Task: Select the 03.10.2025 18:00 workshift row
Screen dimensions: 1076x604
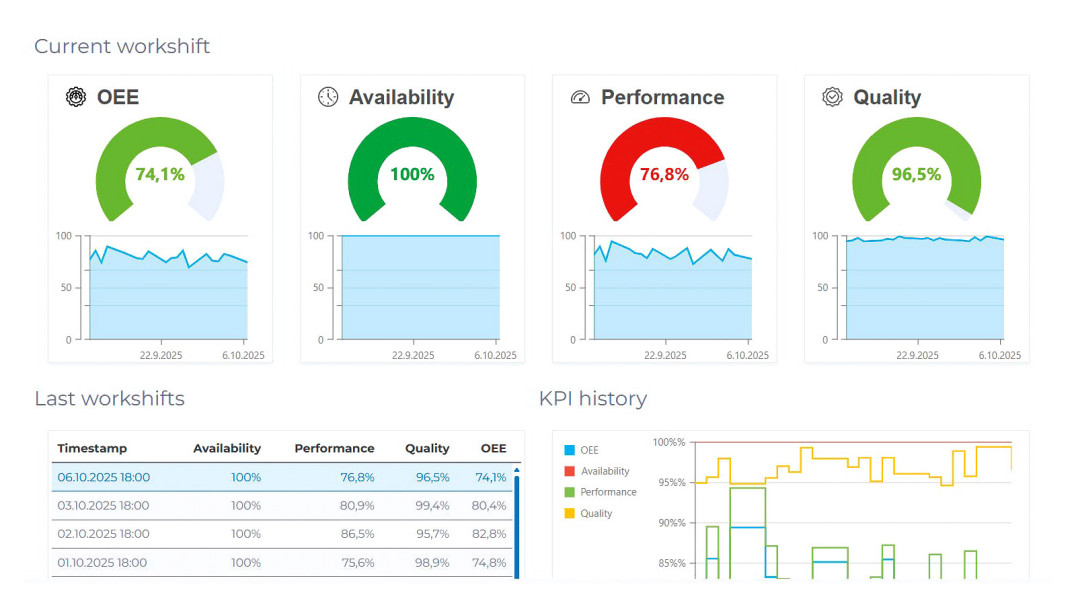Action: point(282,506)
